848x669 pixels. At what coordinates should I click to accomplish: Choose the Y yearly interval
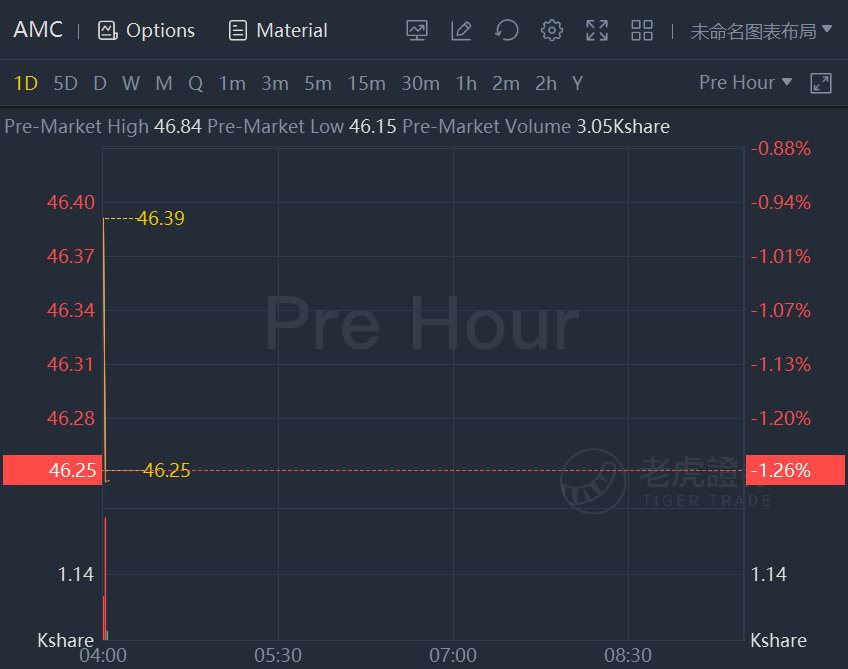click(x=577, y=83)
